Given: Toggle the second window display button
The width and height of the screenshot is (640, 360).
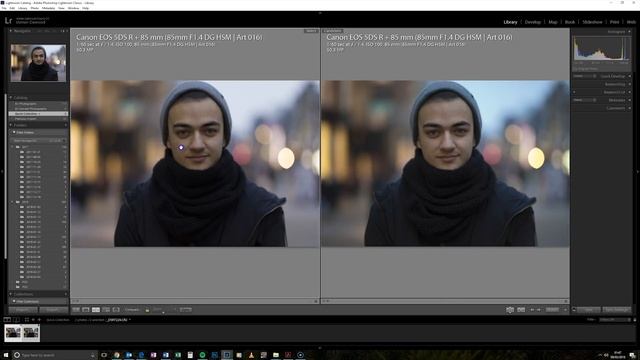Looking at the screenshot, I should pyautogui.click(x=16, y=320).
